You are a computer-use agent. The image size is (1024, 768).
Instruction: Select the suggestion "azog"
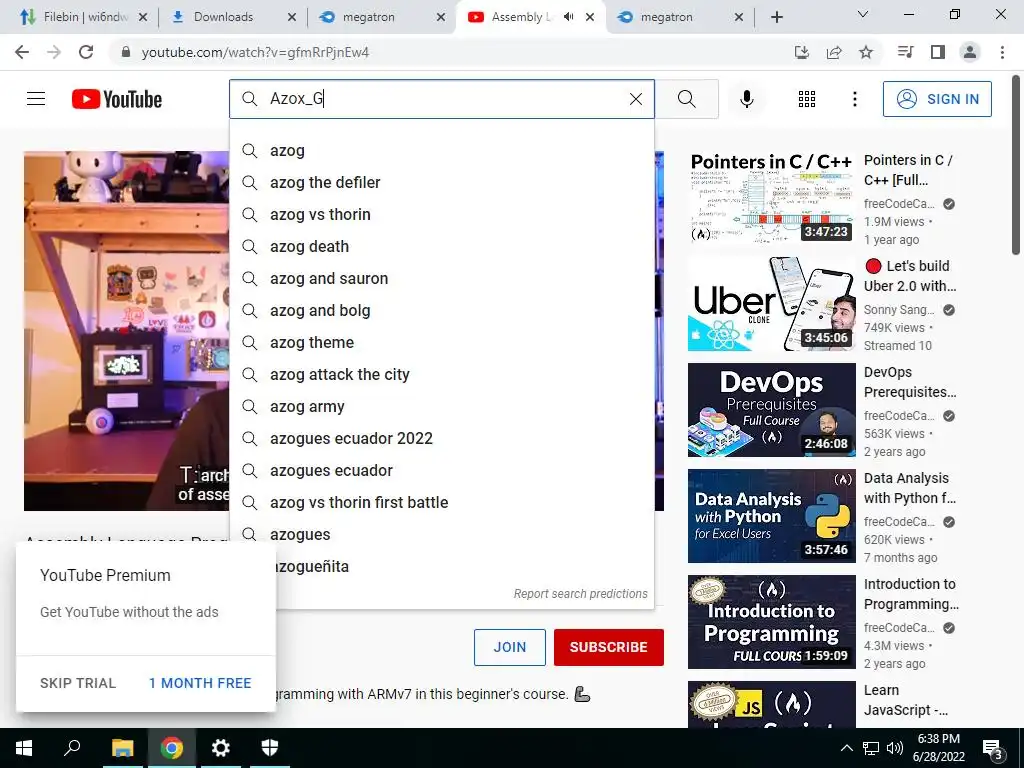tap(441, 151)
